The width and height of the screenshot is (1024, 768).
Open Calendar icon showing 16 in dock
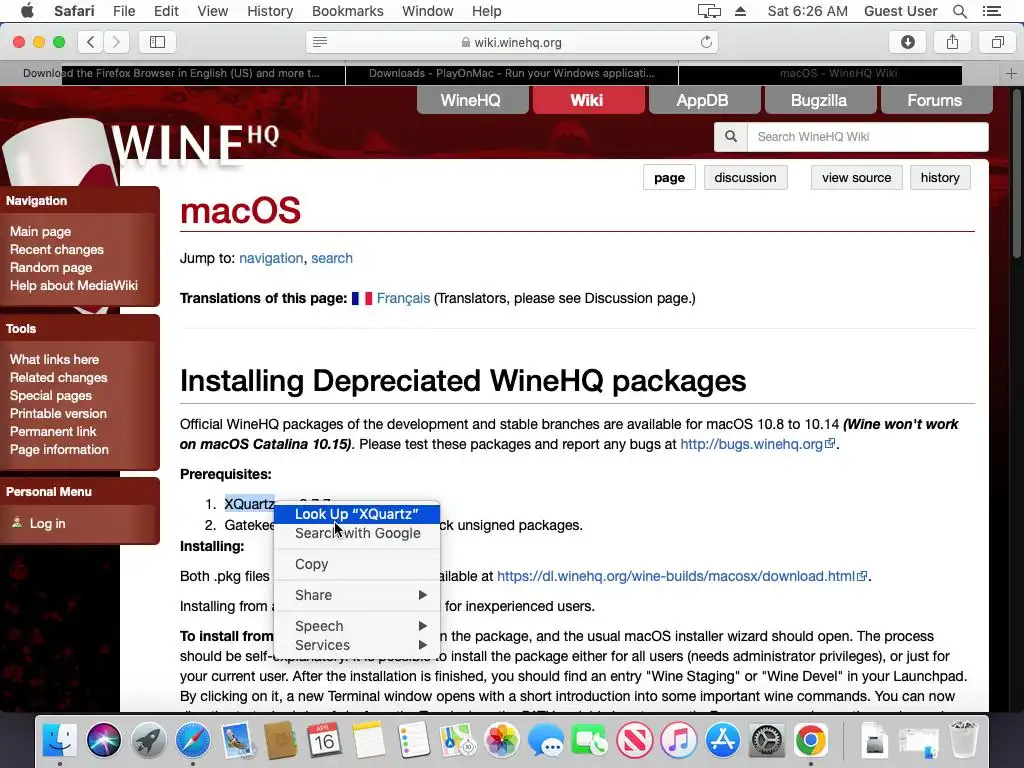tap(325, 741)
